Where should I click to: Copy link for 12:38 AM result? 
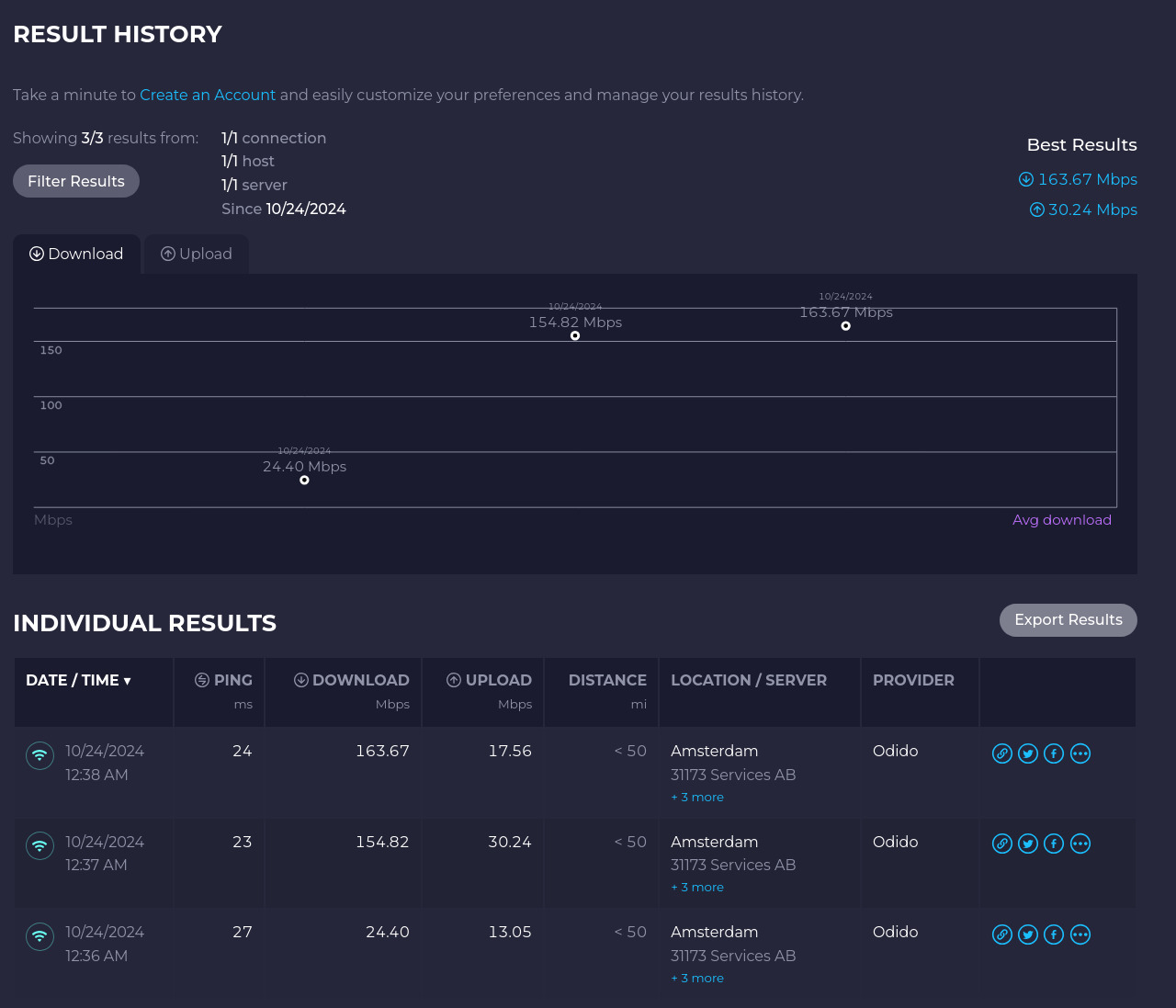1002,753
